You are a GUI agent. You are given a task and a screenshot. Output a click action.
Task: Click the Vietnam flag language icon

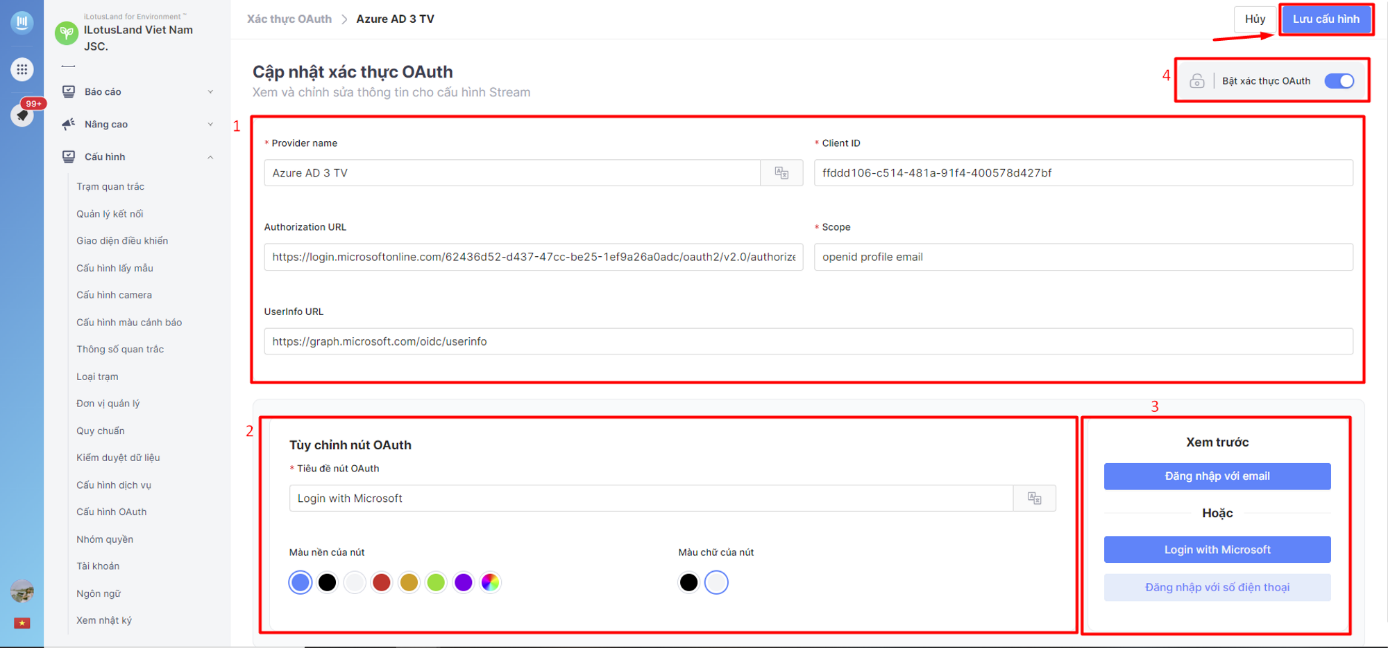click(21, 623)
